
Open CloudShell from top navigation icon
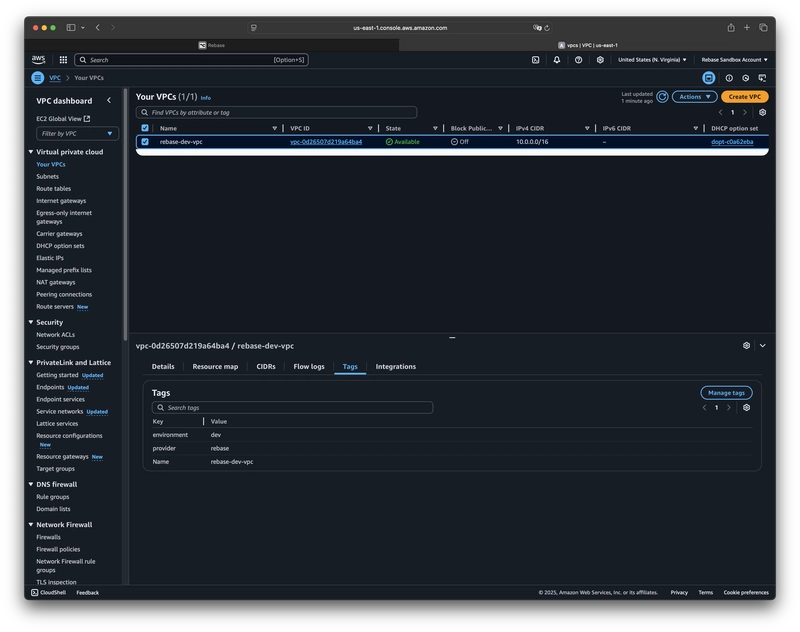click(x=535, y=60)
